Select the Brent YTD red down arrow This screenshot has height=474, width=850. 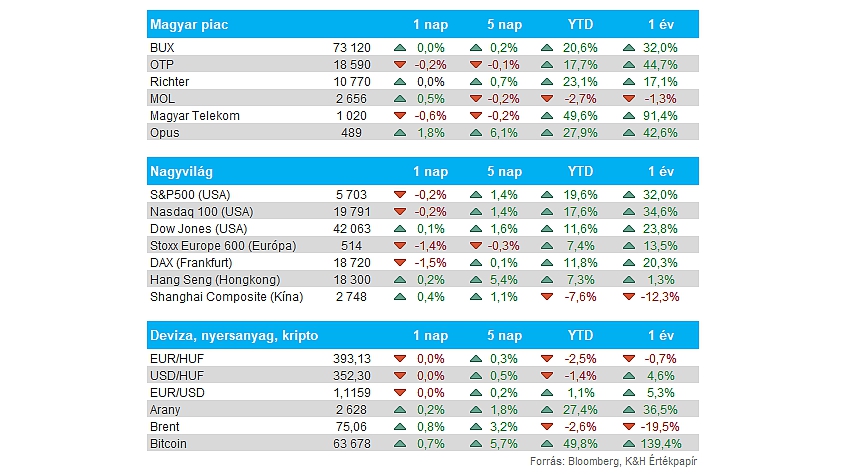[x=547, y=426]
